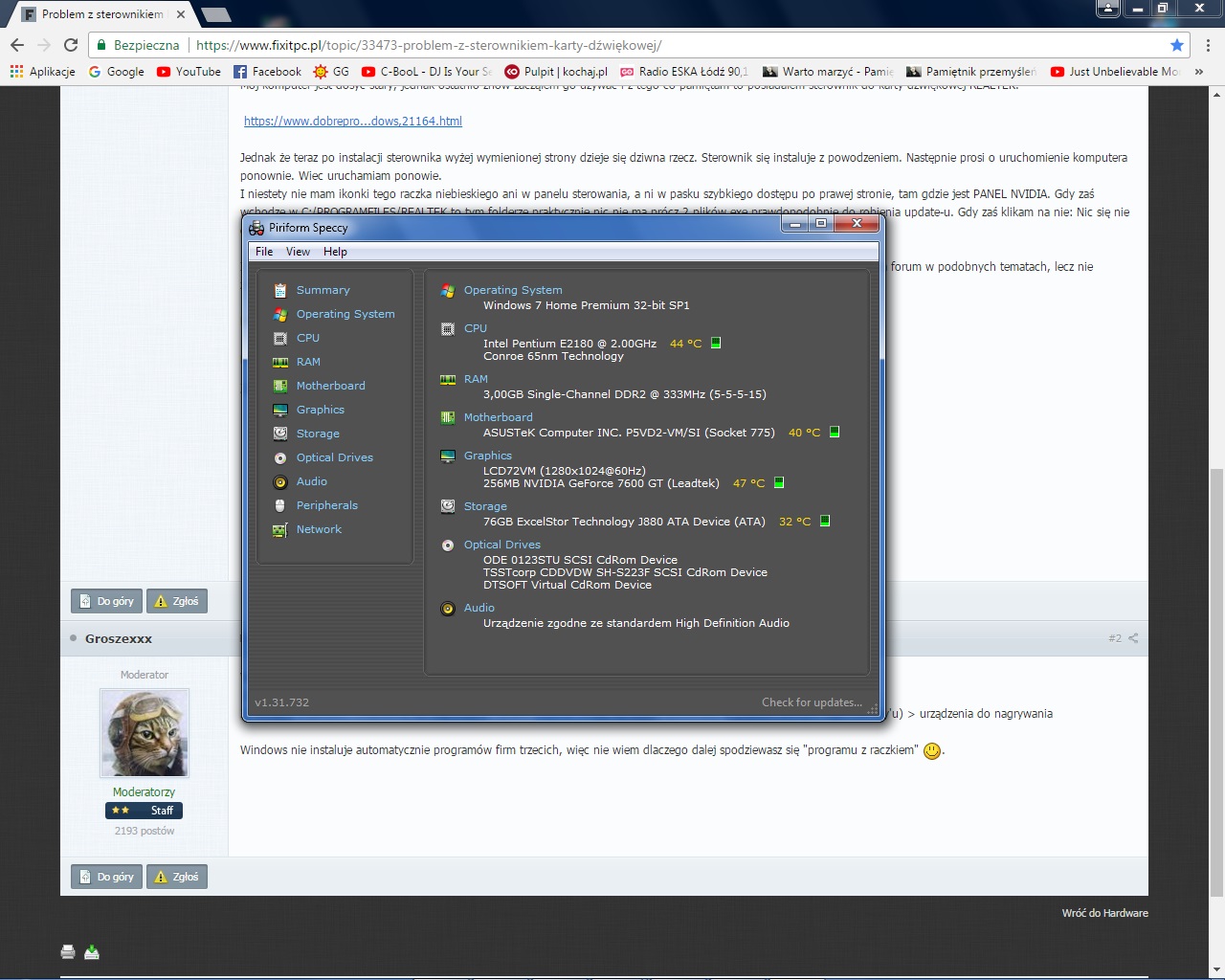1225x980 pixels.
Task: Open the Google bookmark
Action: 116,72
